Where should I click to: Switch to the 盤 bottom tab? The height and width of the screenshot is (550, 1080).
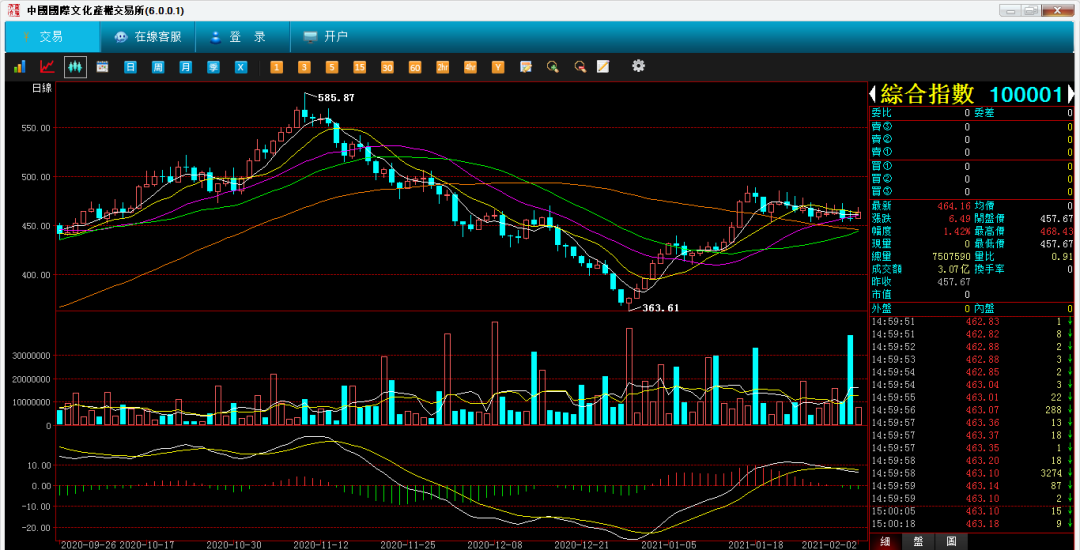[917, 542]
